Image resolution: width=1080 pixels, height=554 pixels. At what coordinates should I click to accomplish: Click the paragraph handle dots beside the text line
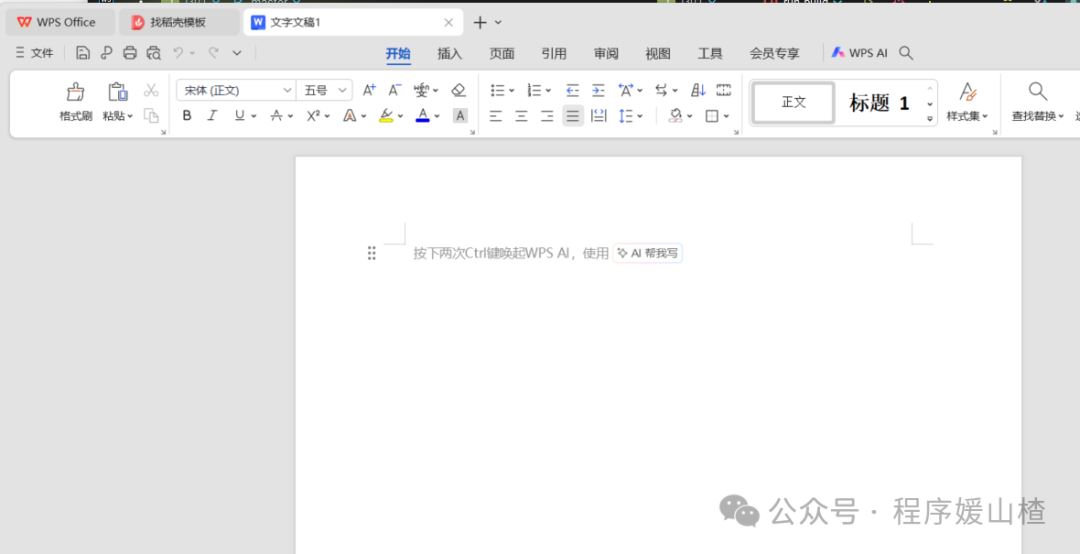point(372,253)
